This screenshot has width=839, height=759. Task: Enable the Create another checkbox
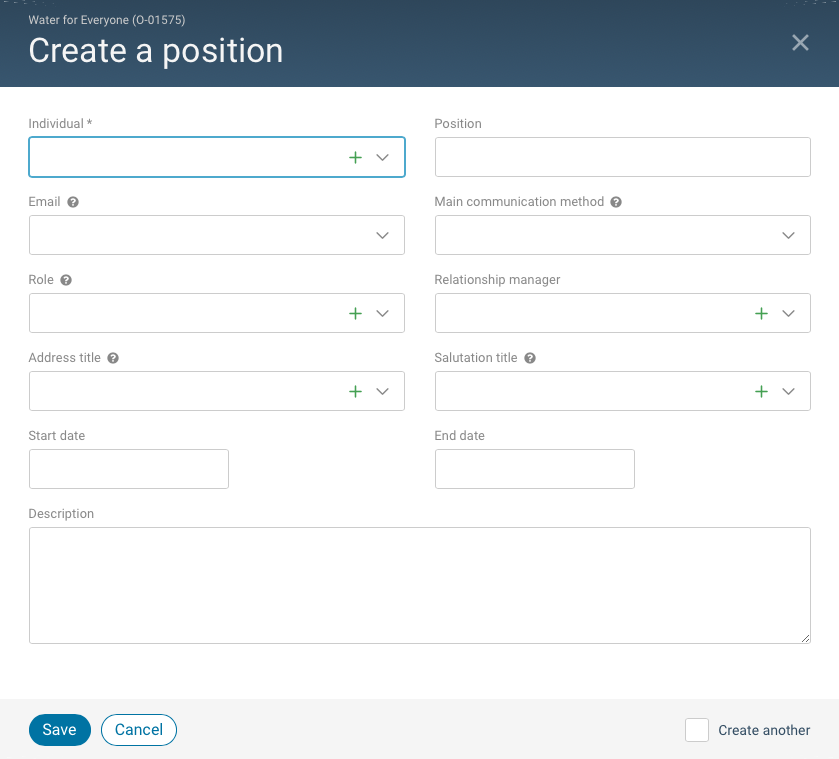coord(697,730)
